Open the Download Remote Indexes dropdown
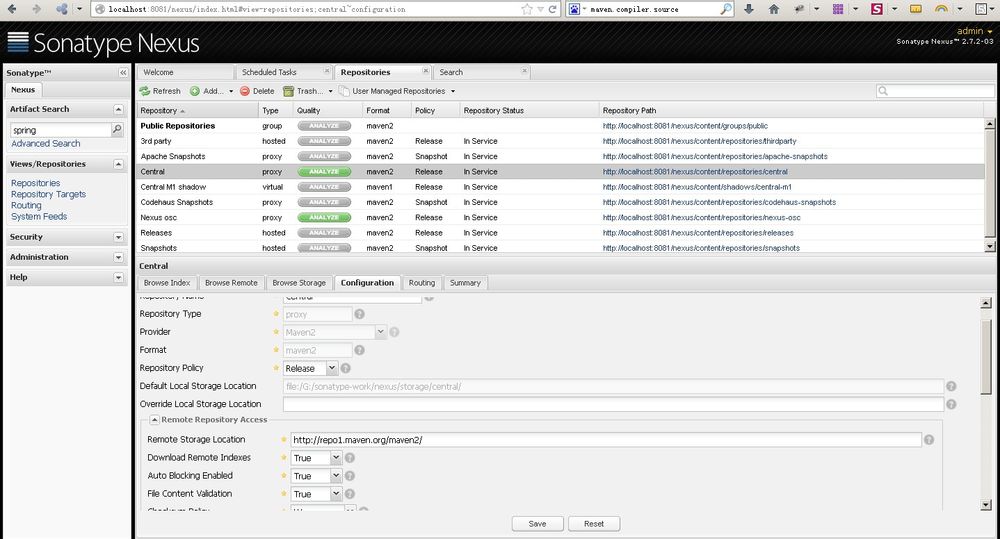The width and height of the screenshot is (1000, 539). point(335,458)
